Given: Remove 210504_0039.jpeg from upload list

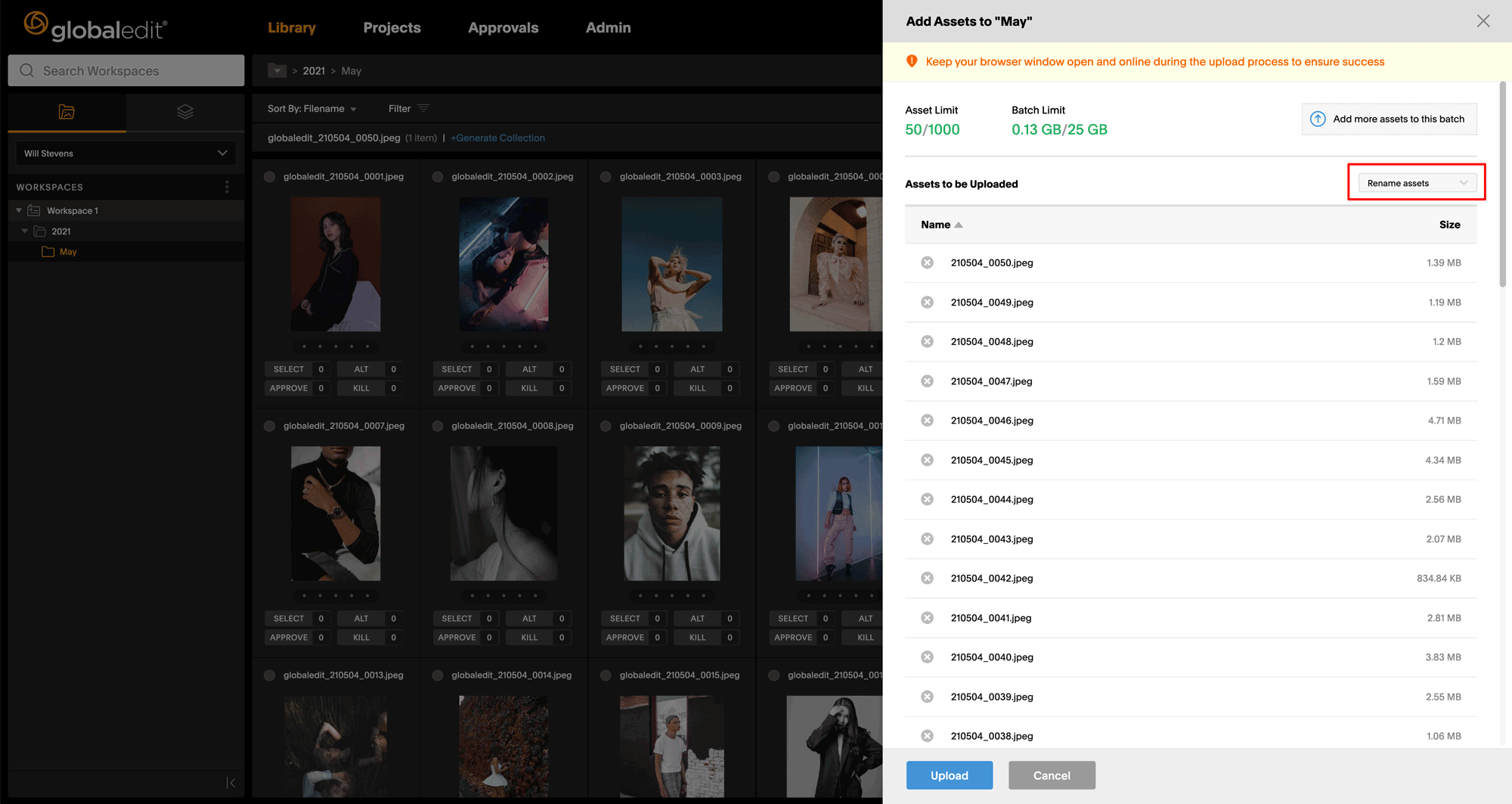Looking at the screenshot, I should pyautogui.click(x=927, y=697).
